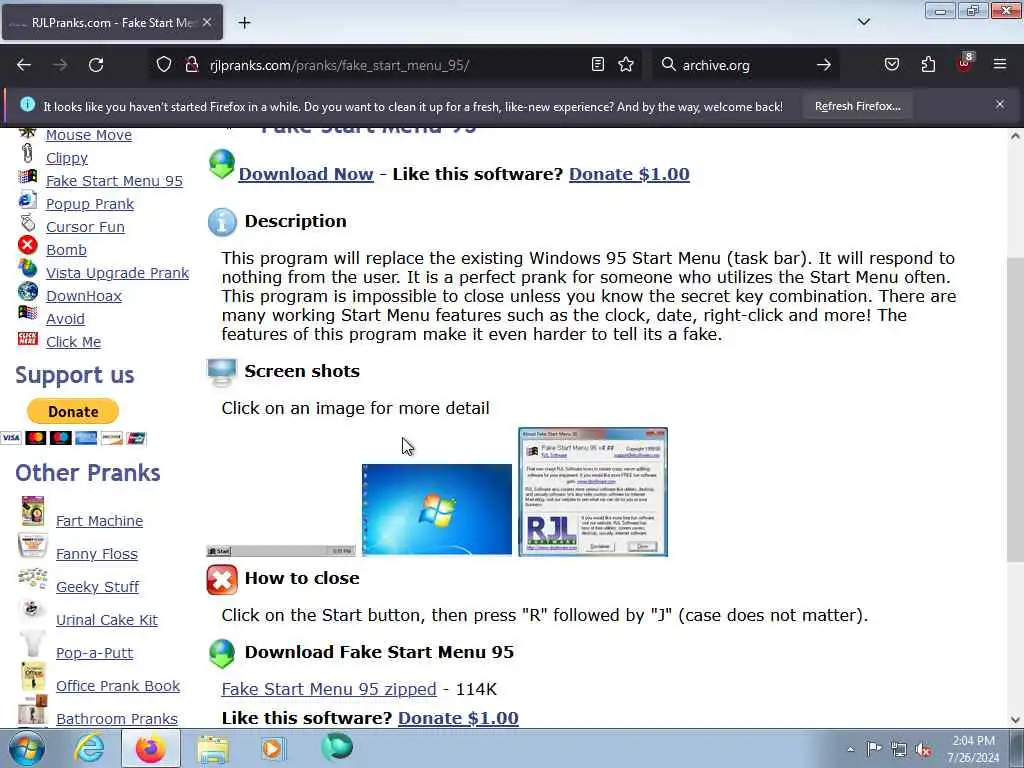1024x768 pixels.
Task: Open the Windows 7 desktop screenshot thumbnail
Action: pyautogui.click(x=437, y=509)
